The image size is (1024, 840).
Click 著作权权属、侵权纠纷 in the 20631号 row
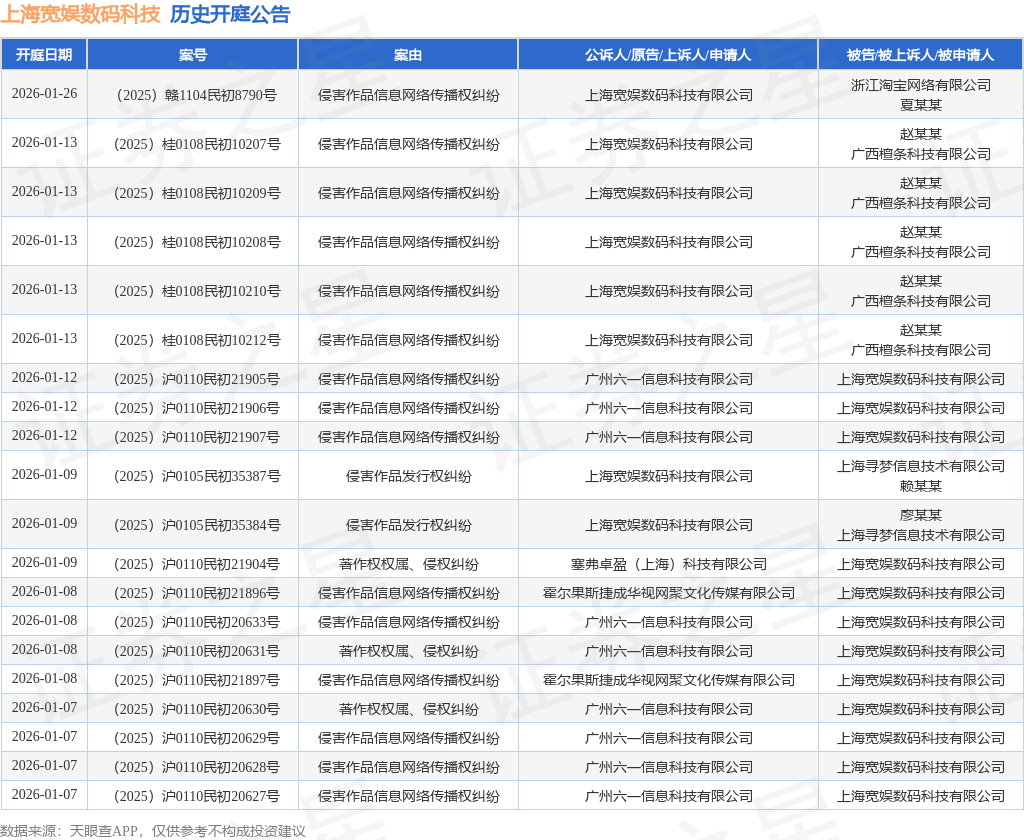click(x=408, y=651)
